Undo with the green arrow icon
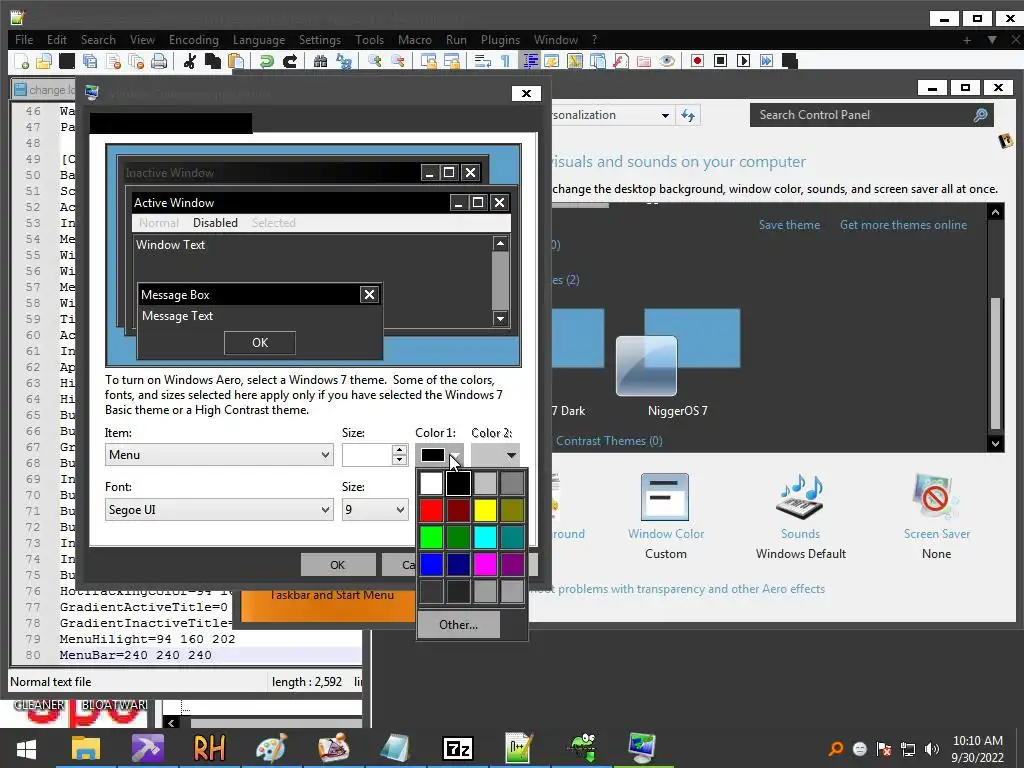Screen dimensions: 1024x768 266,61
